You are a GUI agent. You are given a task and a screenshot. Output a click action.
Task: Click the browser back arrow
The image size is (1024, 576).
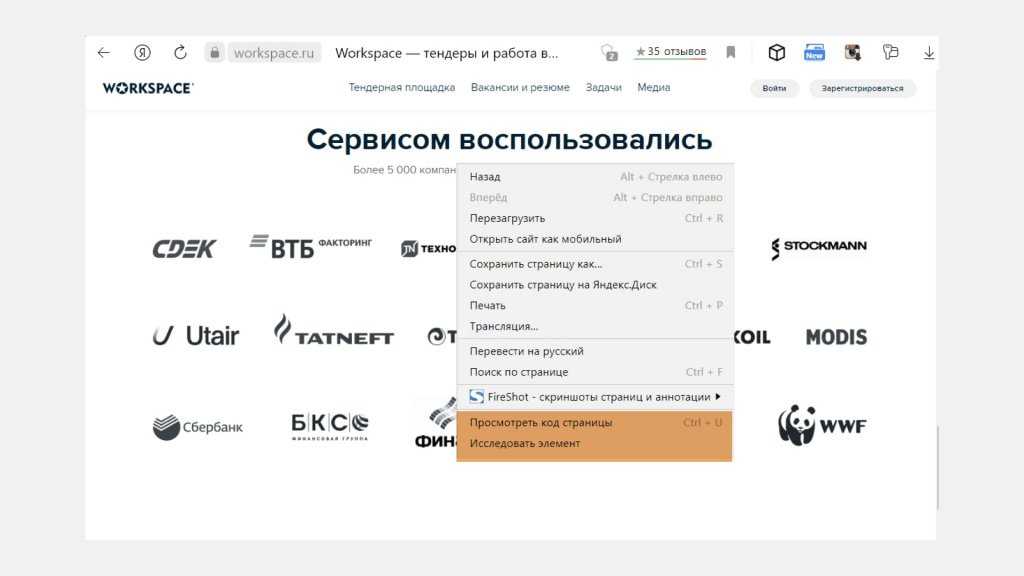(104, 52)
